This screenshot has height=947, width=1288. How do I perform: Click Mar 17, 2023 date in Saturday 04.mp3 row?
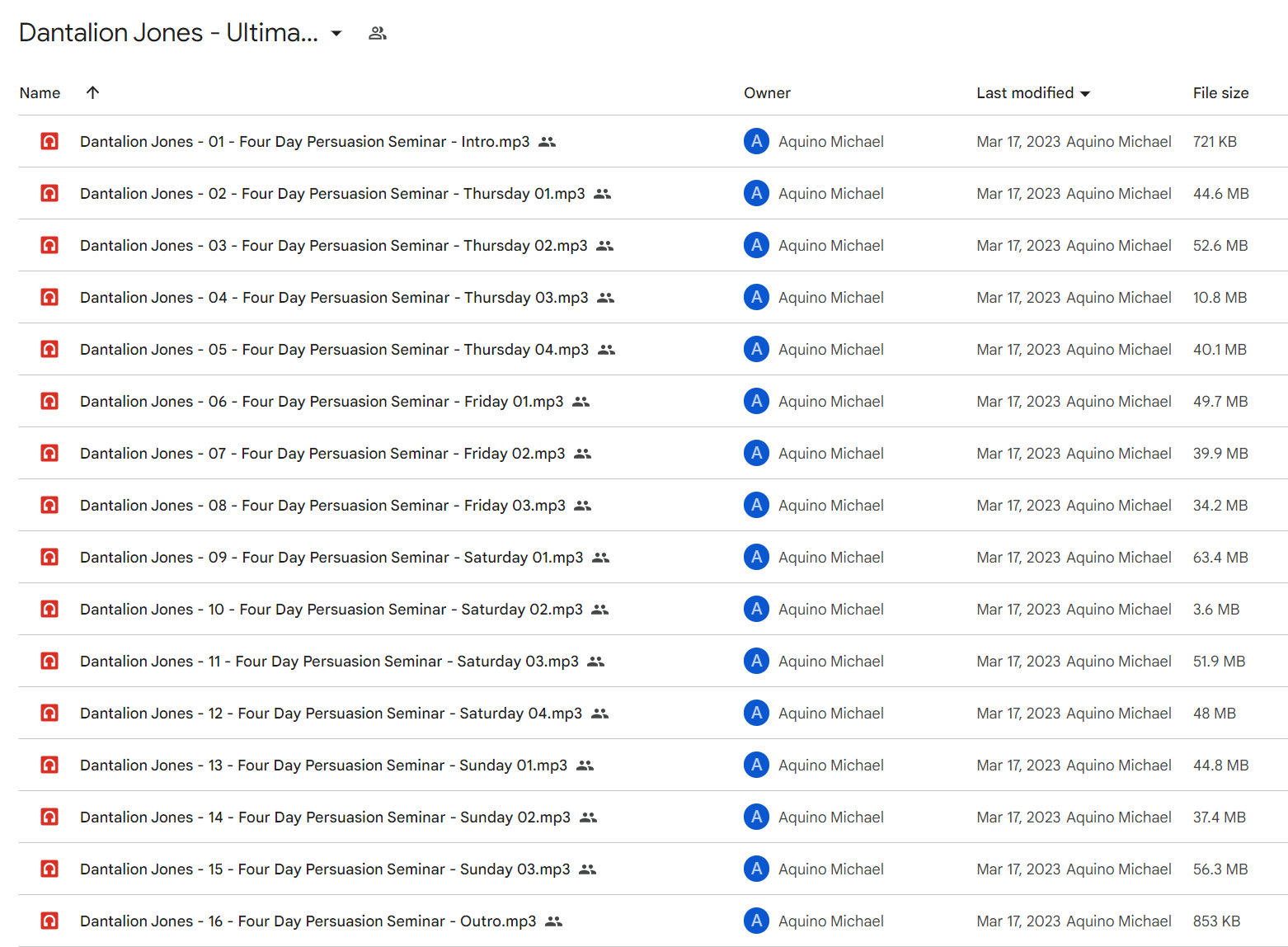click(x=1018, y=714)
